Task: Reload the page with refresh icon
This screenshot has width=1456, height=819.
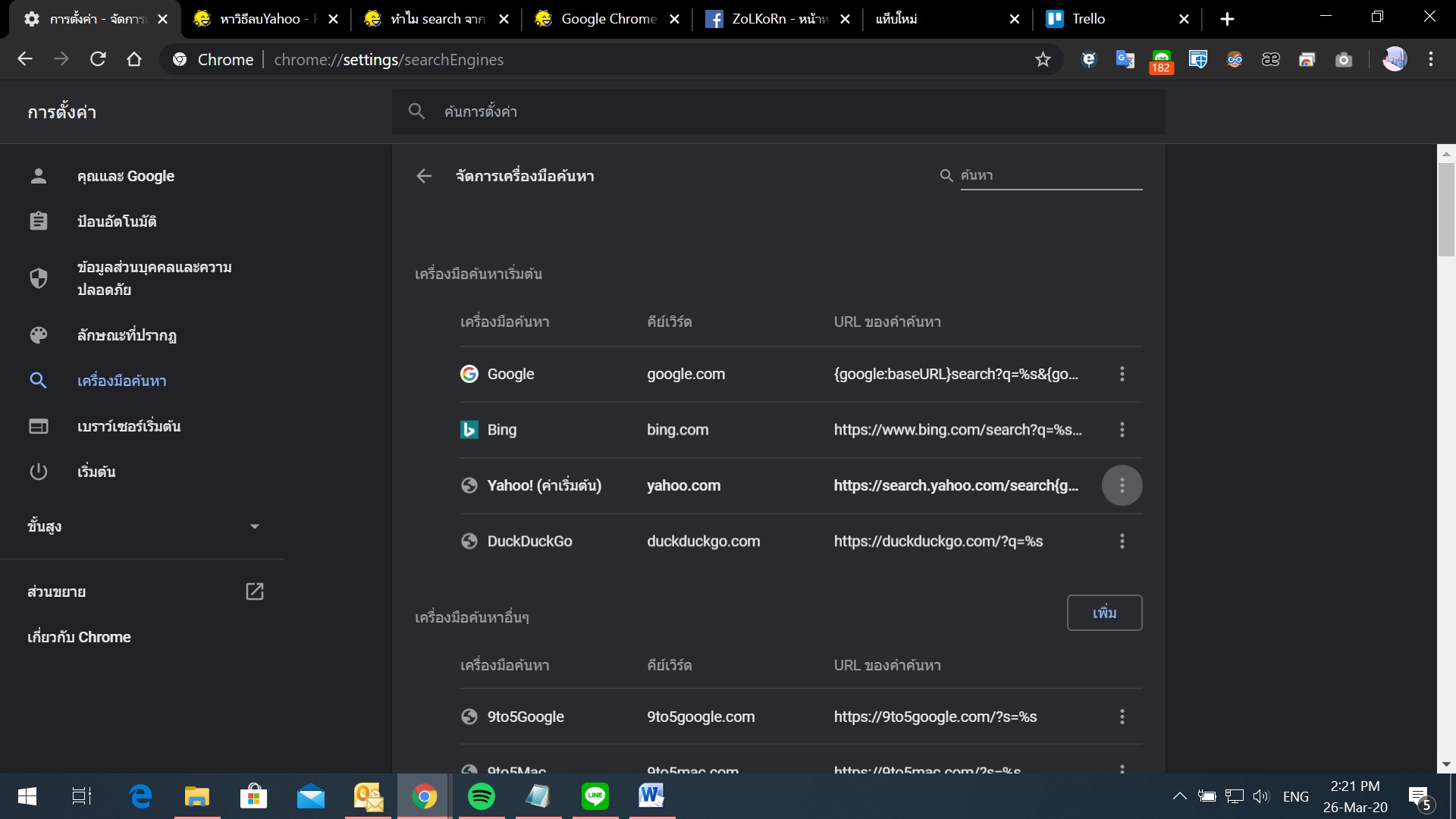Action: [x=98, y=59]
